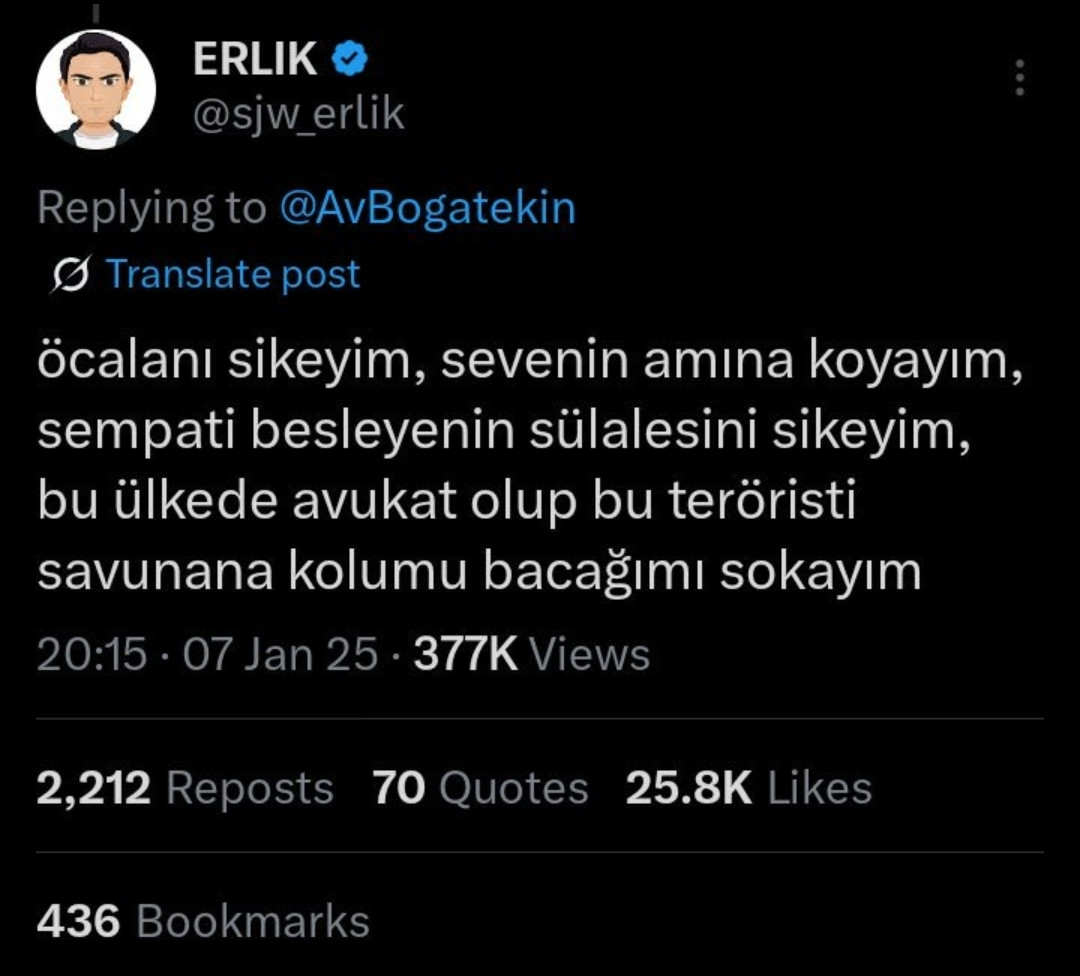The height and width of the screenshot is (976, 1080).
Task: View the 2,212 repost count number
Action: pyautogui.click(x=93, y=788)
